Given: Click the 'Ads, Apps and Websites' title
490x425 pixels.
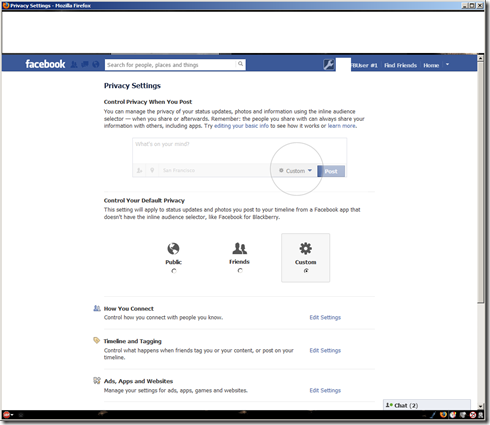Looking at the screenshot, I should pos(138,381).
